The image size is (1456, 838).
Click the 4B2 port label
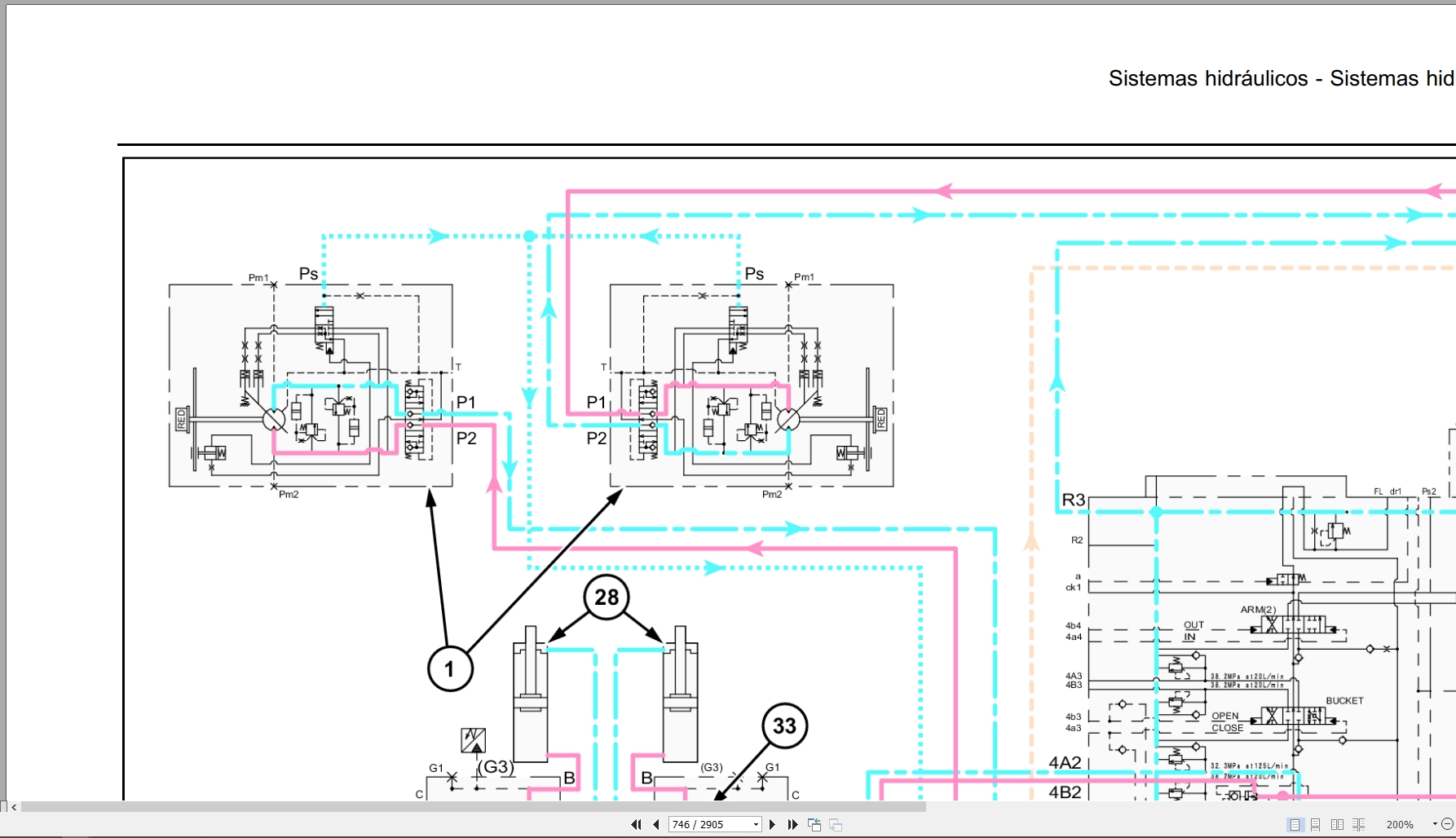(x=1065, y=792)
